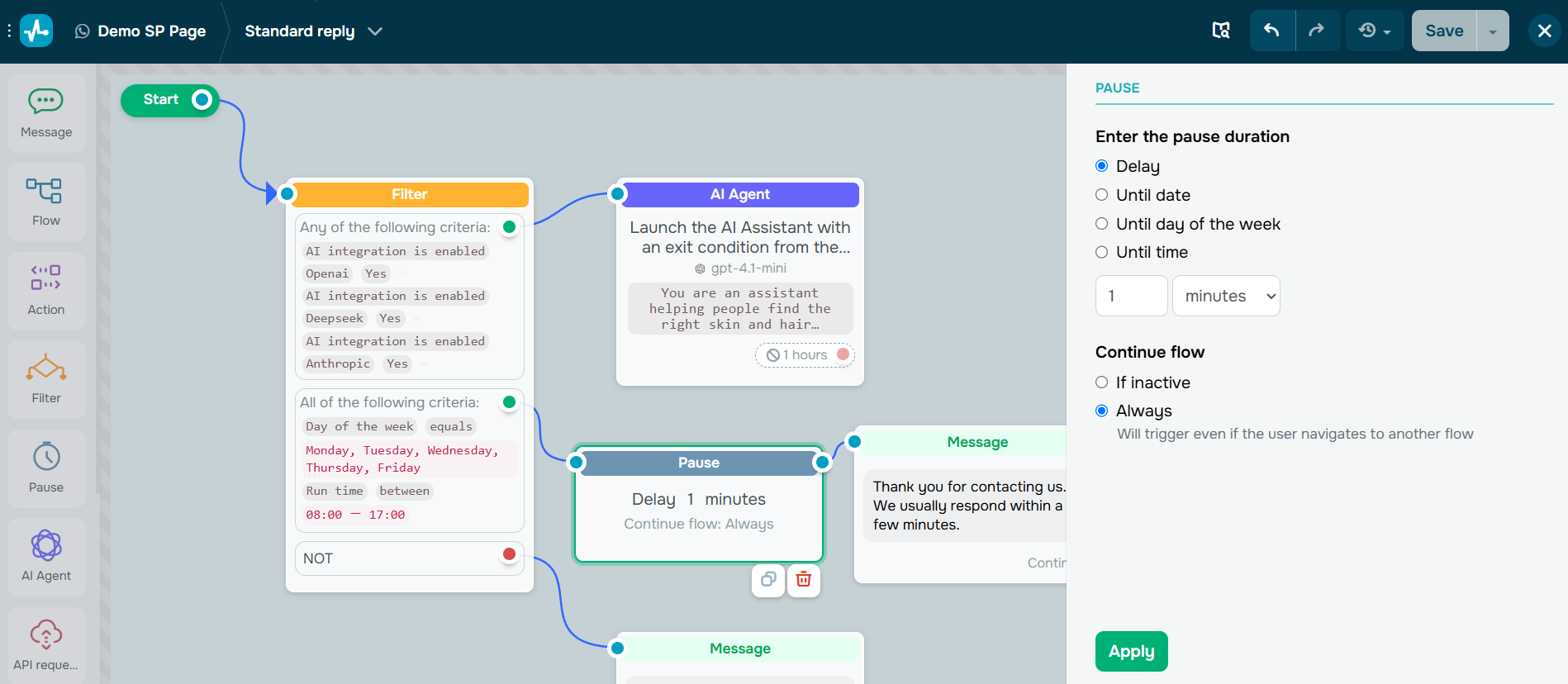Image resolution: width=1568 pixels, height=684 pixels.
Task: Click the PAUSE panel title
Action: tap(1117, 88)
